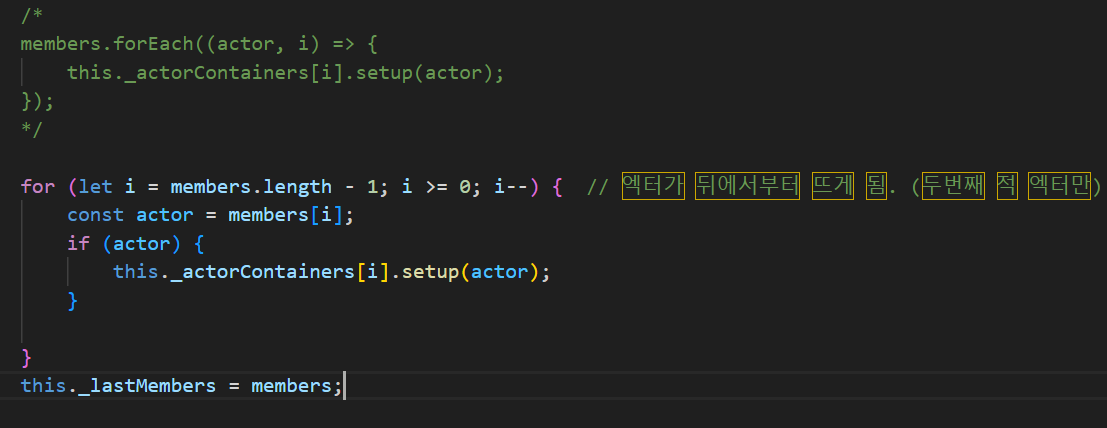
Task: Click the pink closing brace of for loop
Action: pyautogui.click(x=27, y=357)
